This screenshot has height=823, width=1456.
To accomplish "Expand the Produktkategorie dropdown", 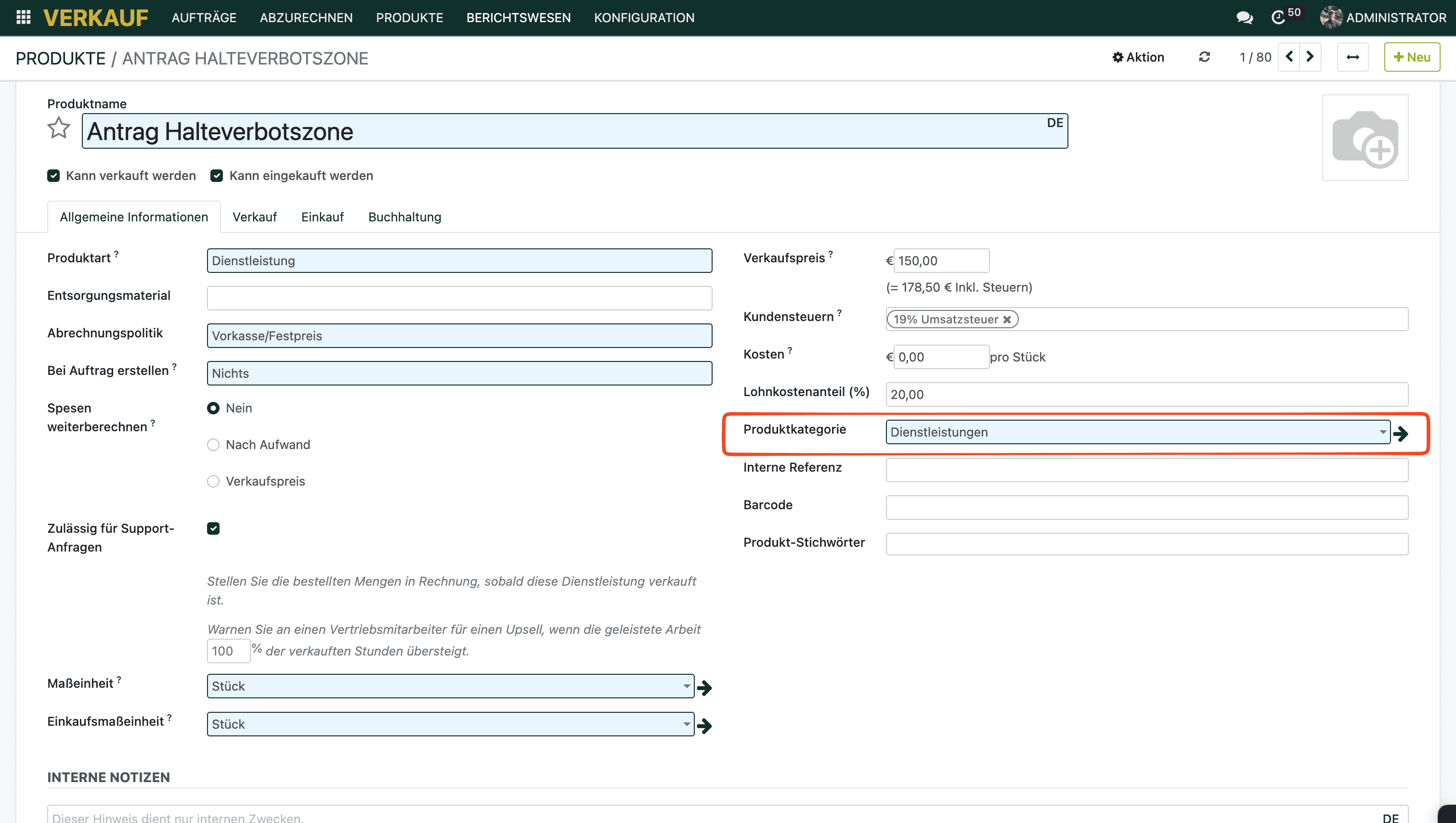I will [1382, 432].
